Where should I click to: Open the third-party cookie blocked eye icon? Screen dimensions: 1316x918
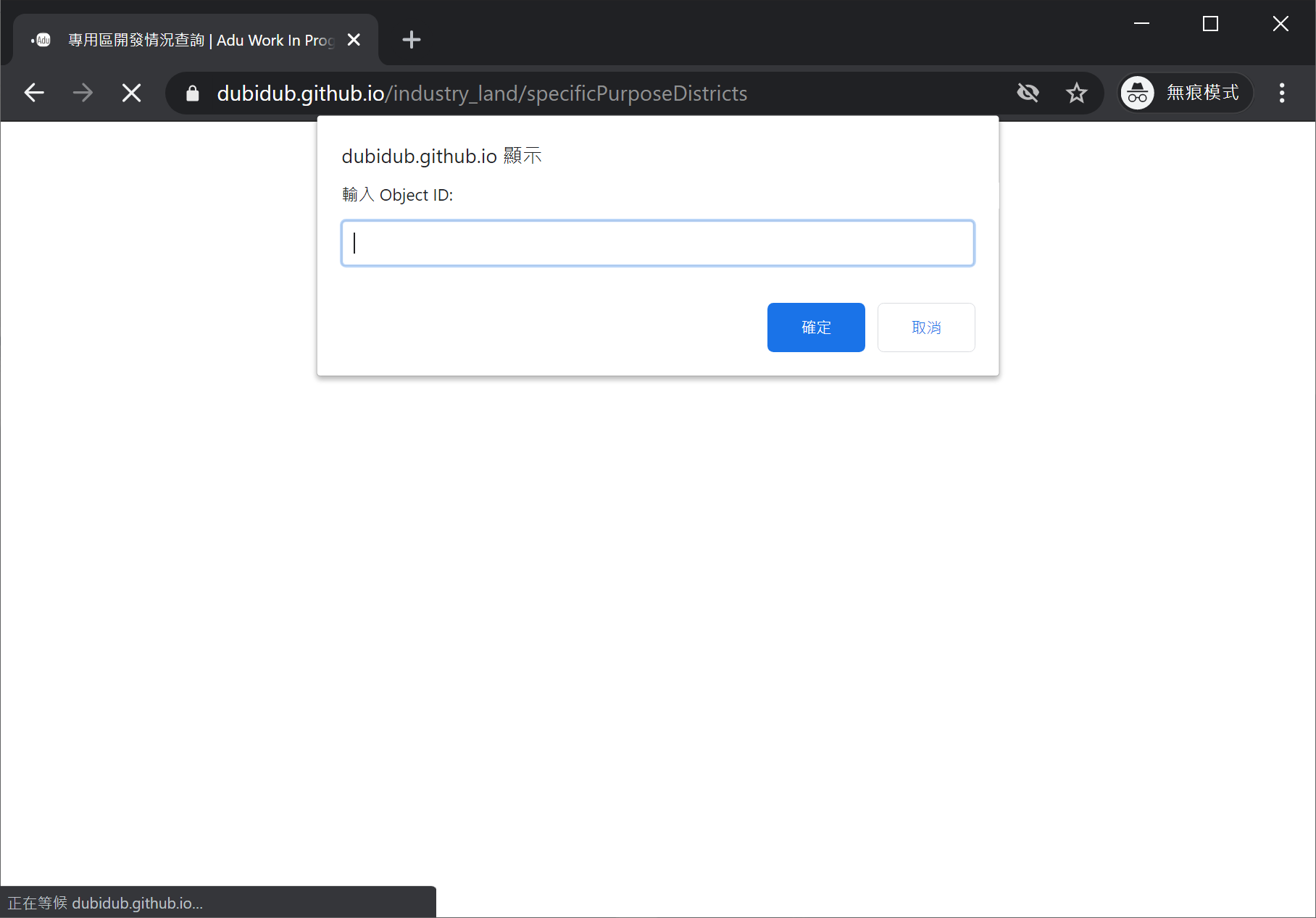coord(1028,93)
